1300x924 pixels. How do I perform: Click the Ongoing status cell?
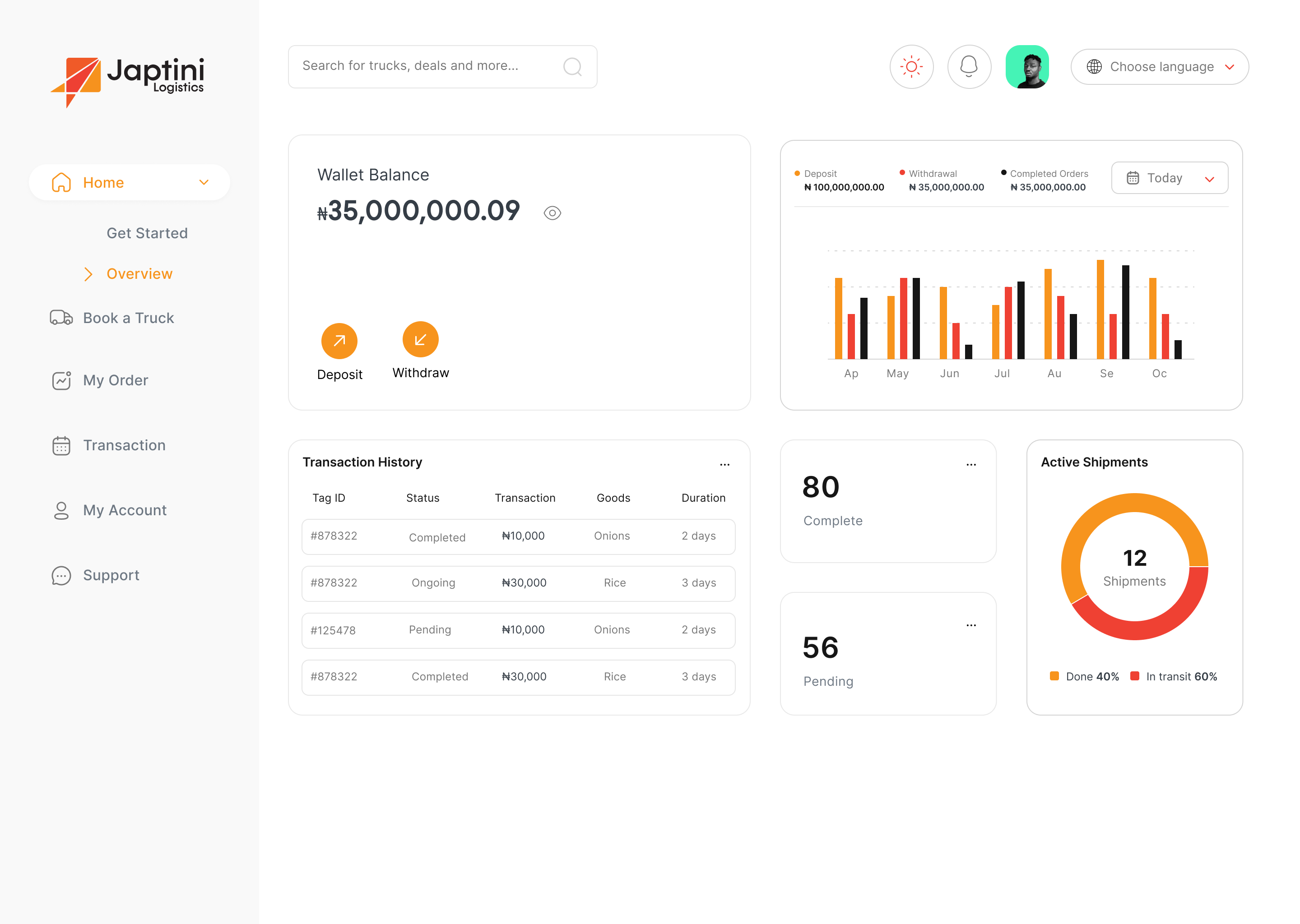click(x=433, y=582)
